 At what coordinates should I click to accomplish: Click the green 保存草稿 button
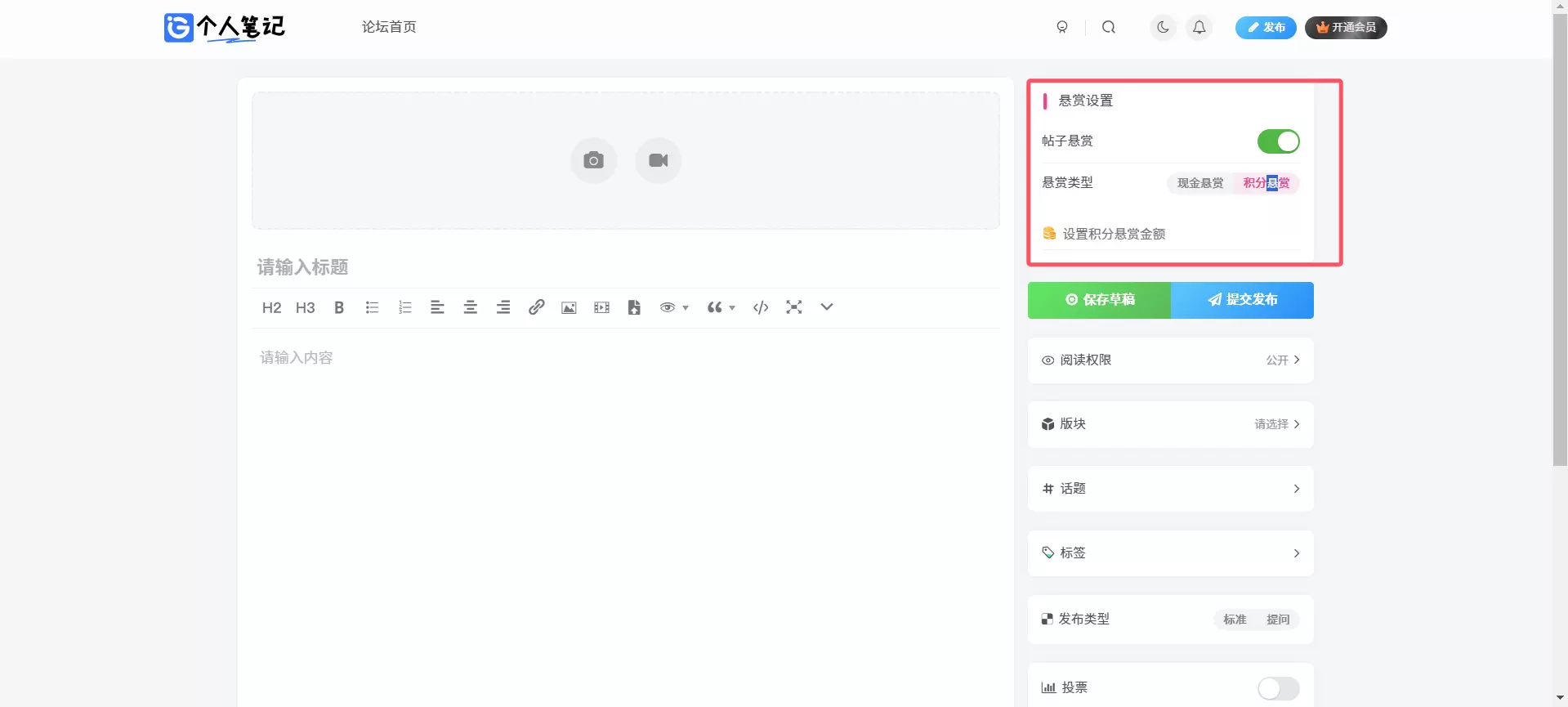click(x=1100, y=300)
